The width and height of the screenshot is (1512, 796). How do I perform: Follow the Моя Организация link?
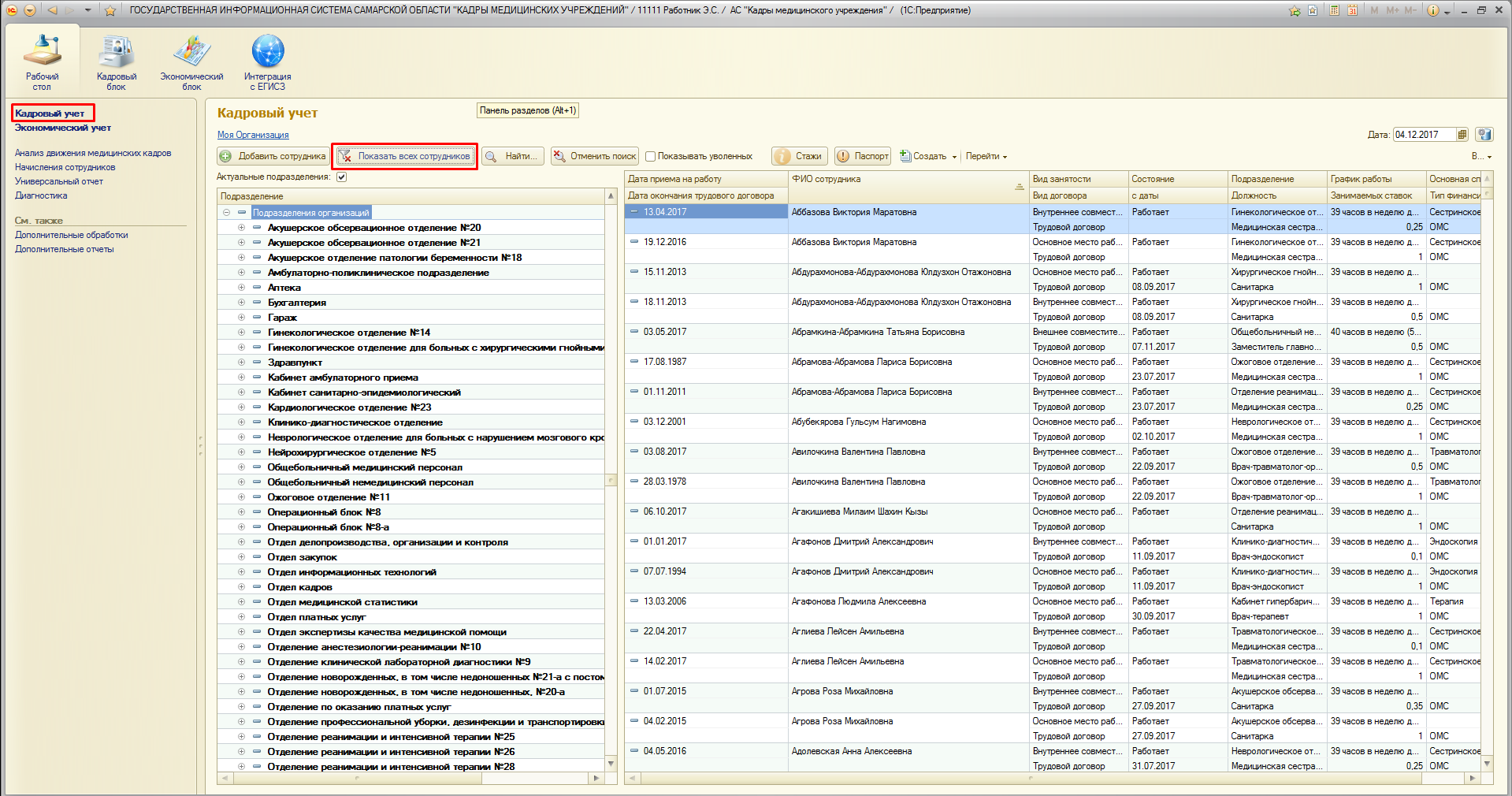pyautogui.click(x=253, y=135)
